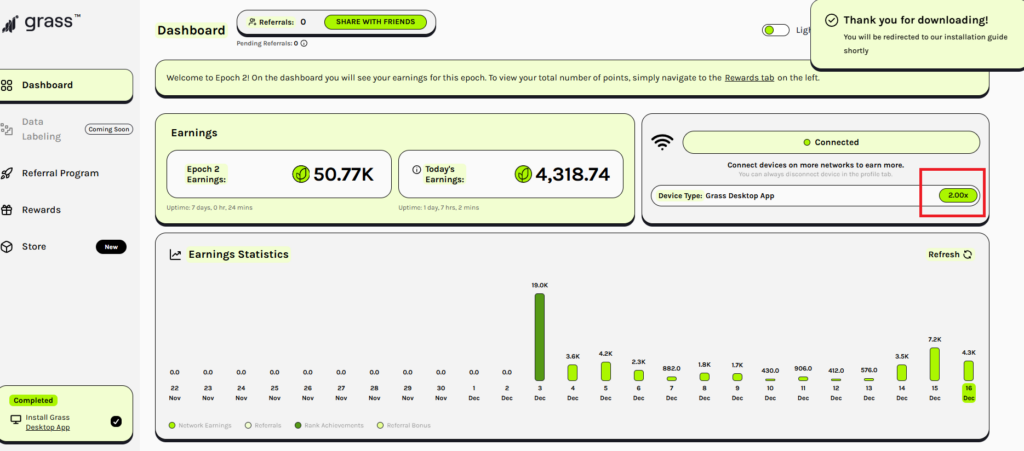Click the 2.00x multiplier badge
Screen dimensions: 1024x451
click(958, 195)
